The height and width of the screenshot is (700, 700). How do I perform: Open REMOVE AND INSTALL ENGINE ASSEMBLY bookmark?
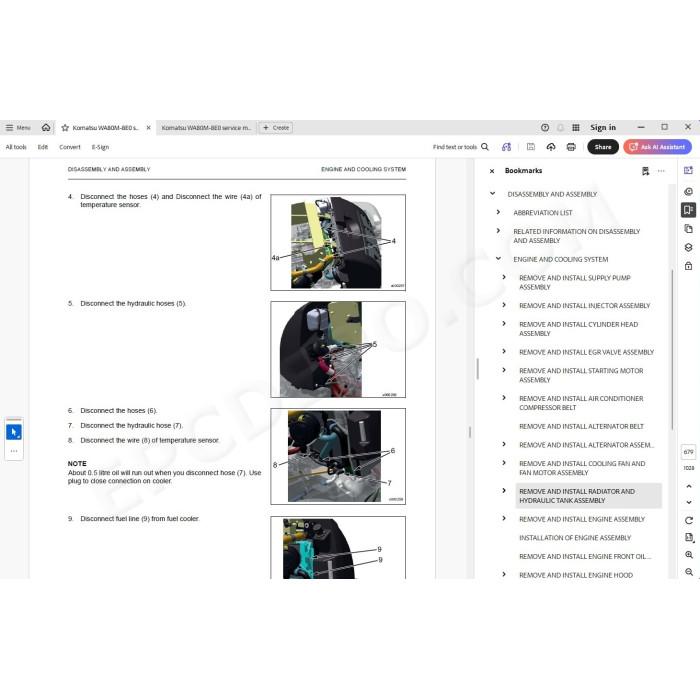pos(582,519)
